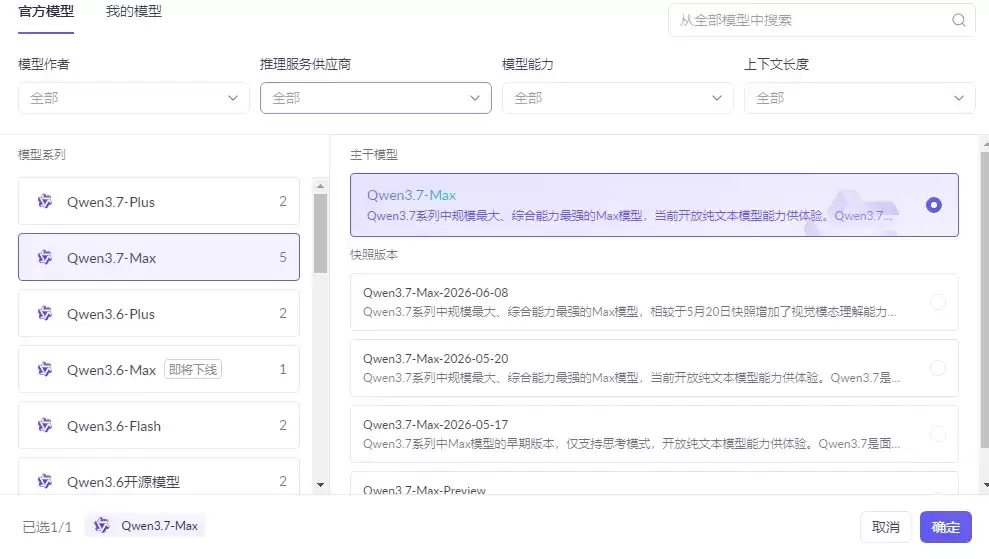The width and height of the screenshot is (989, 559).
Task: Open the 模型能力 dropdown
Action: pyautogui.click(x=617, y=98)
